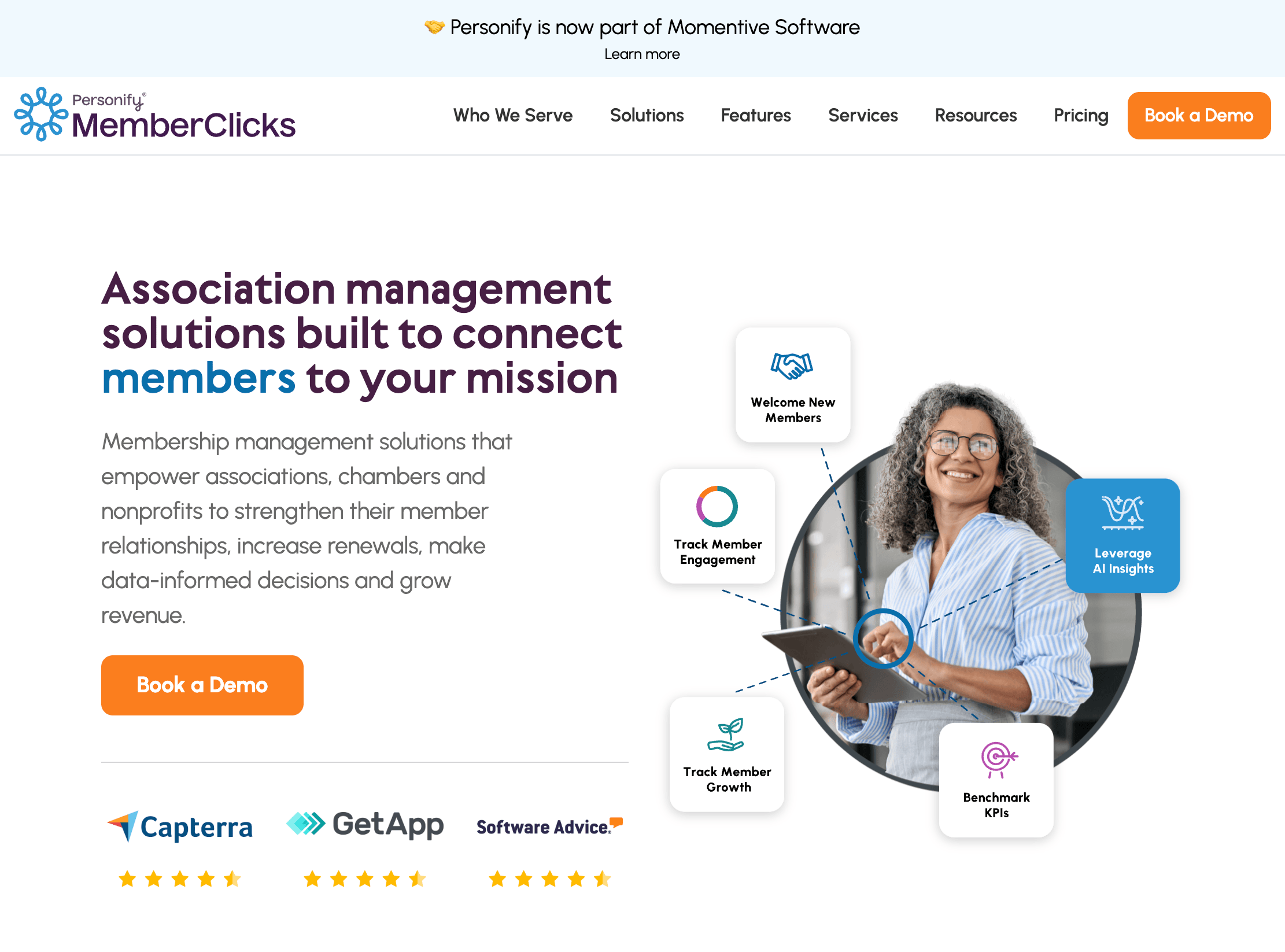This screenshot has width=1285, height=952.
Task: Go to the Pricing page
Action: coord(1081,115)
